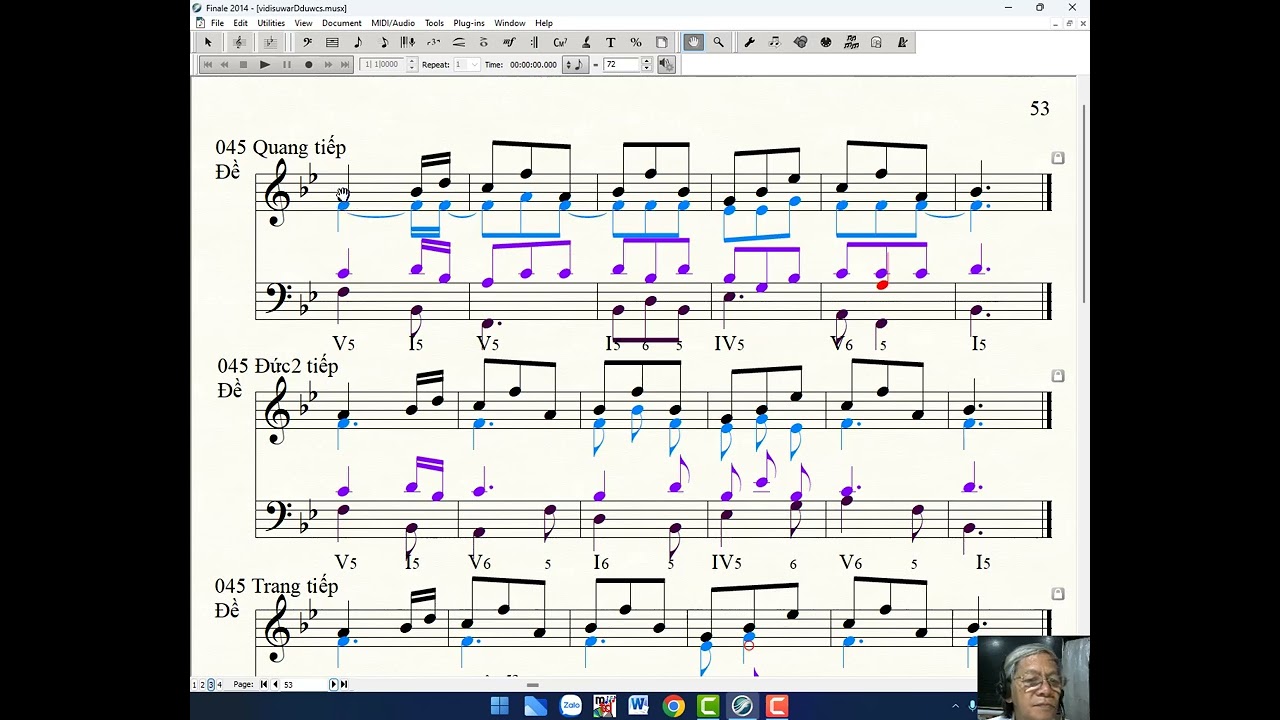
Task: Select the Special Tools wrench icon
Action: (x=749, y=42)
